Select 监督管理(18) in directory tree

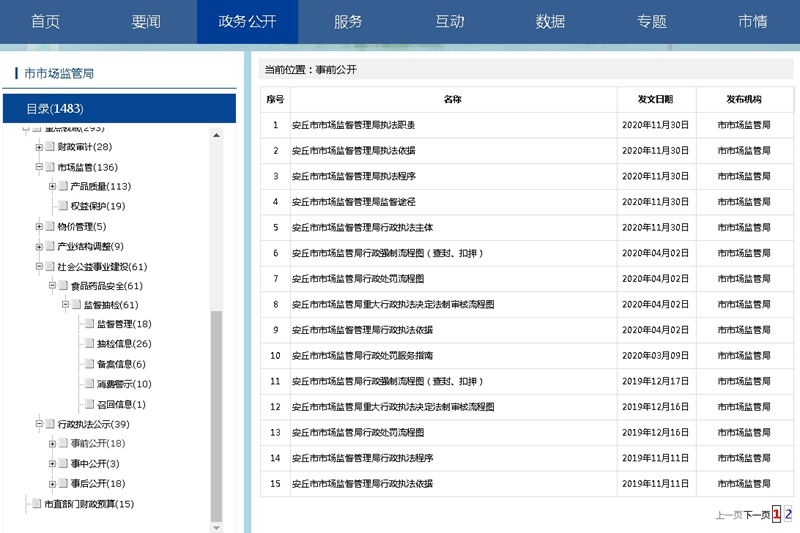click(124, 324)
